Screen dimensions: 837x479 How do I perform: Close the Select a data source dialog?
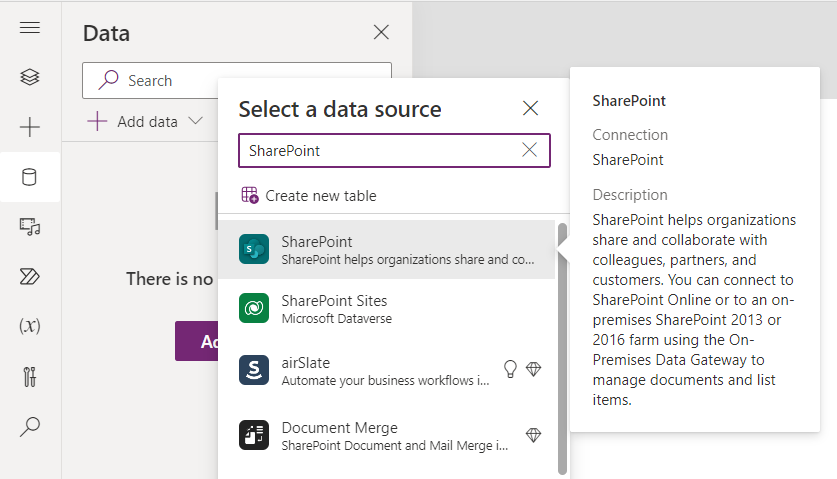[x=531, y=108]
